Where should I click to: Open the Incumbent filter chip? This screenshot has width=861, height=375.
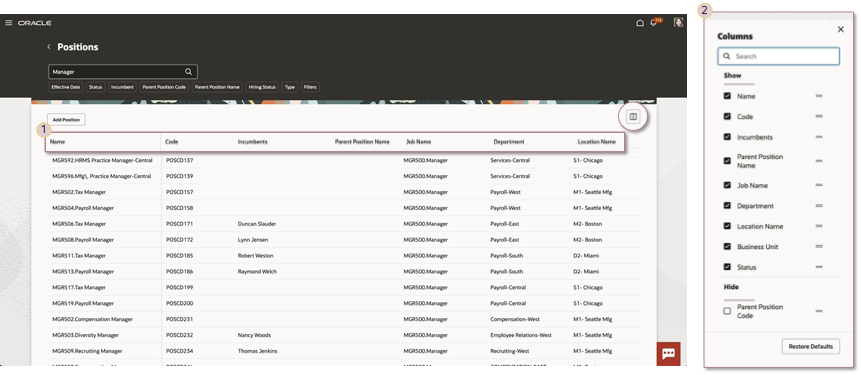[122, 87]
